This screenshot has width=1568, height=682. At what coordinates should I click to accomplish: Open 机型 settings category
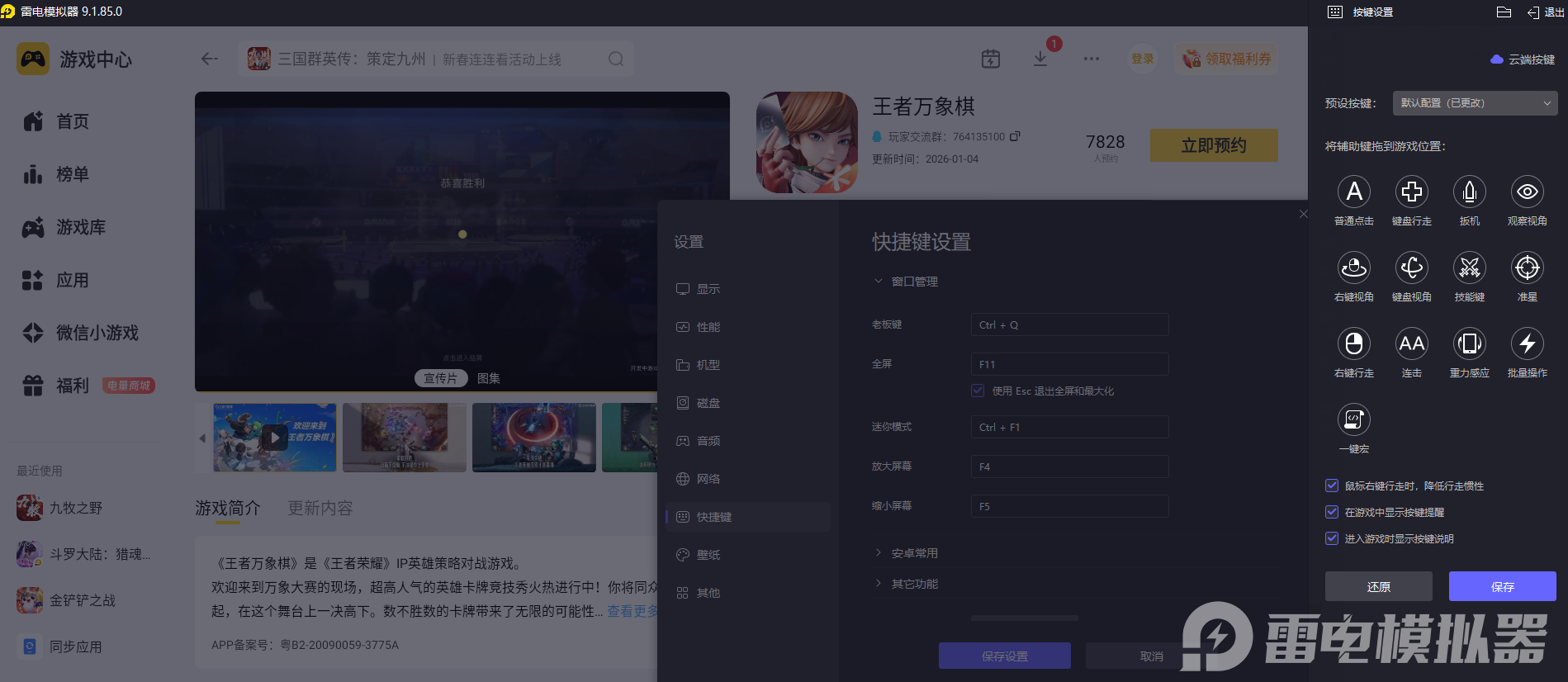coord(748,365)
